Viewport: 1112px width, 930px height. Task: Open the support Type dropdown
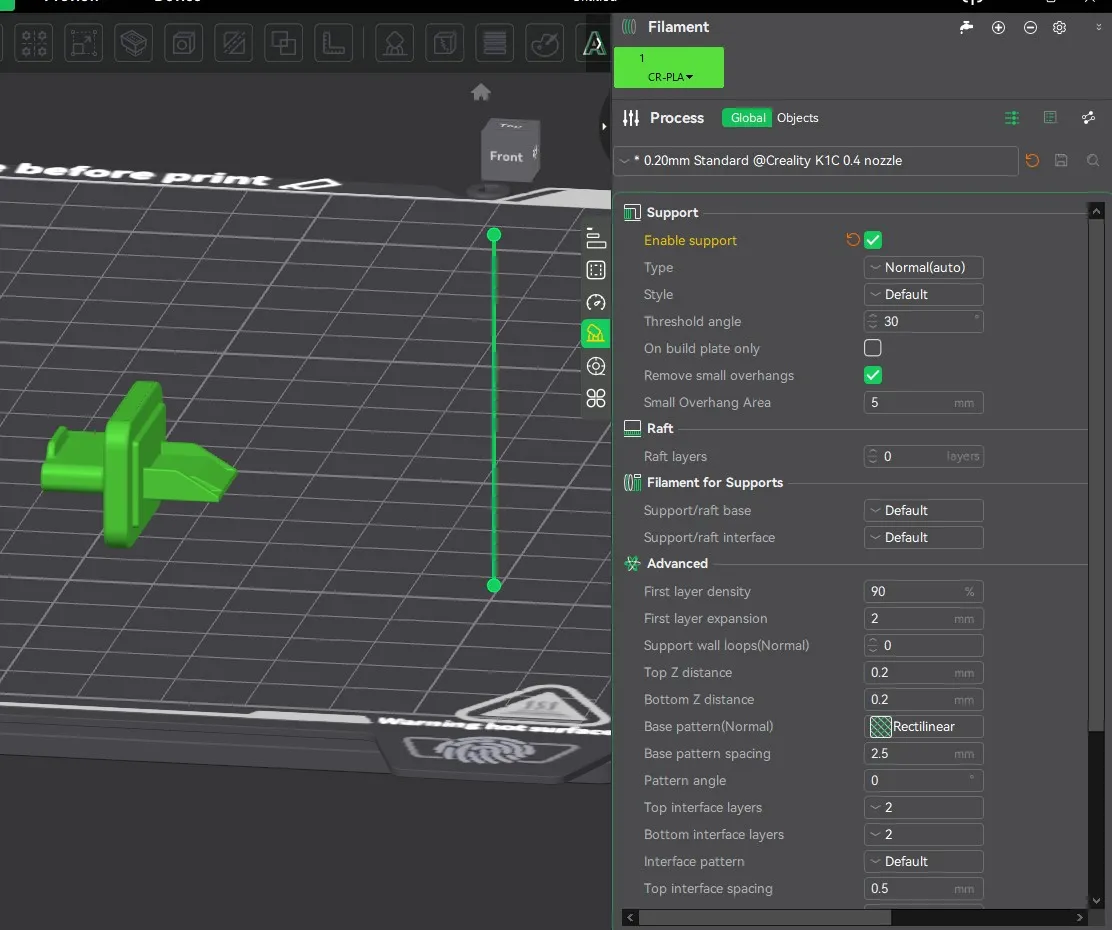coord(923,267)
